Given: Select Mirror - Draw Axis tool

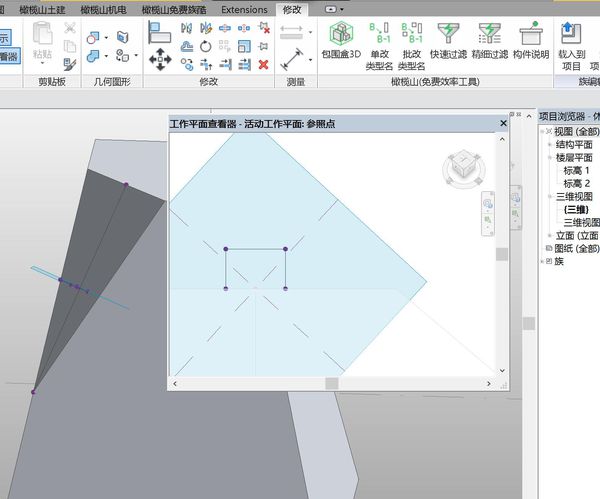Looking at the screenshot, I should point(206,28).
